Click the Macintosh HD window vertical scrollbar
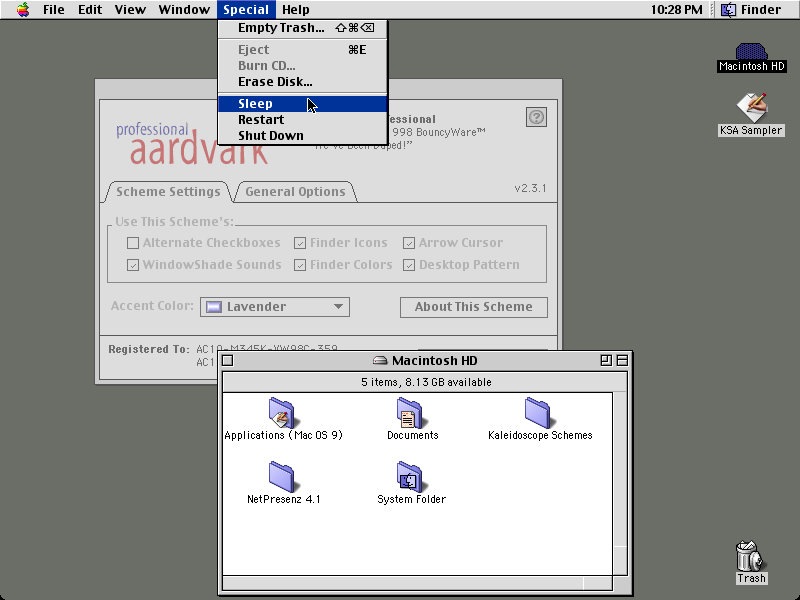The height and width of the screenshot is (600, 800). click(620, 484)
